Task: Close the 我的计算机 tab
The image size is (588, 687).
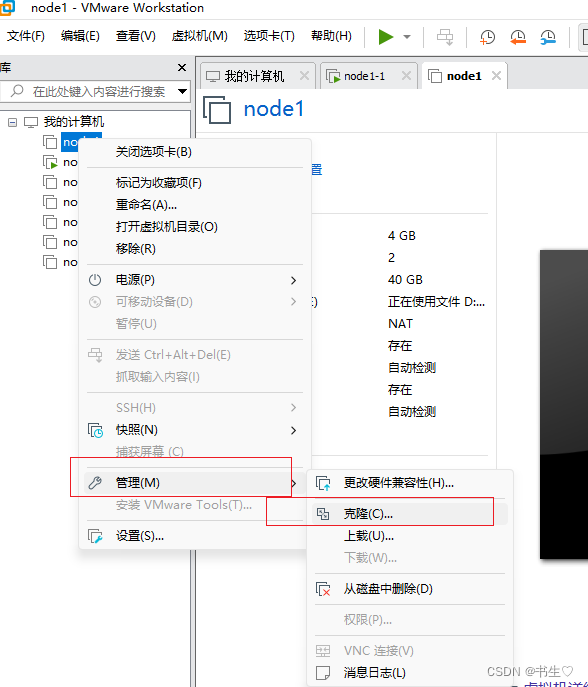Action: (x=304, y=76)
